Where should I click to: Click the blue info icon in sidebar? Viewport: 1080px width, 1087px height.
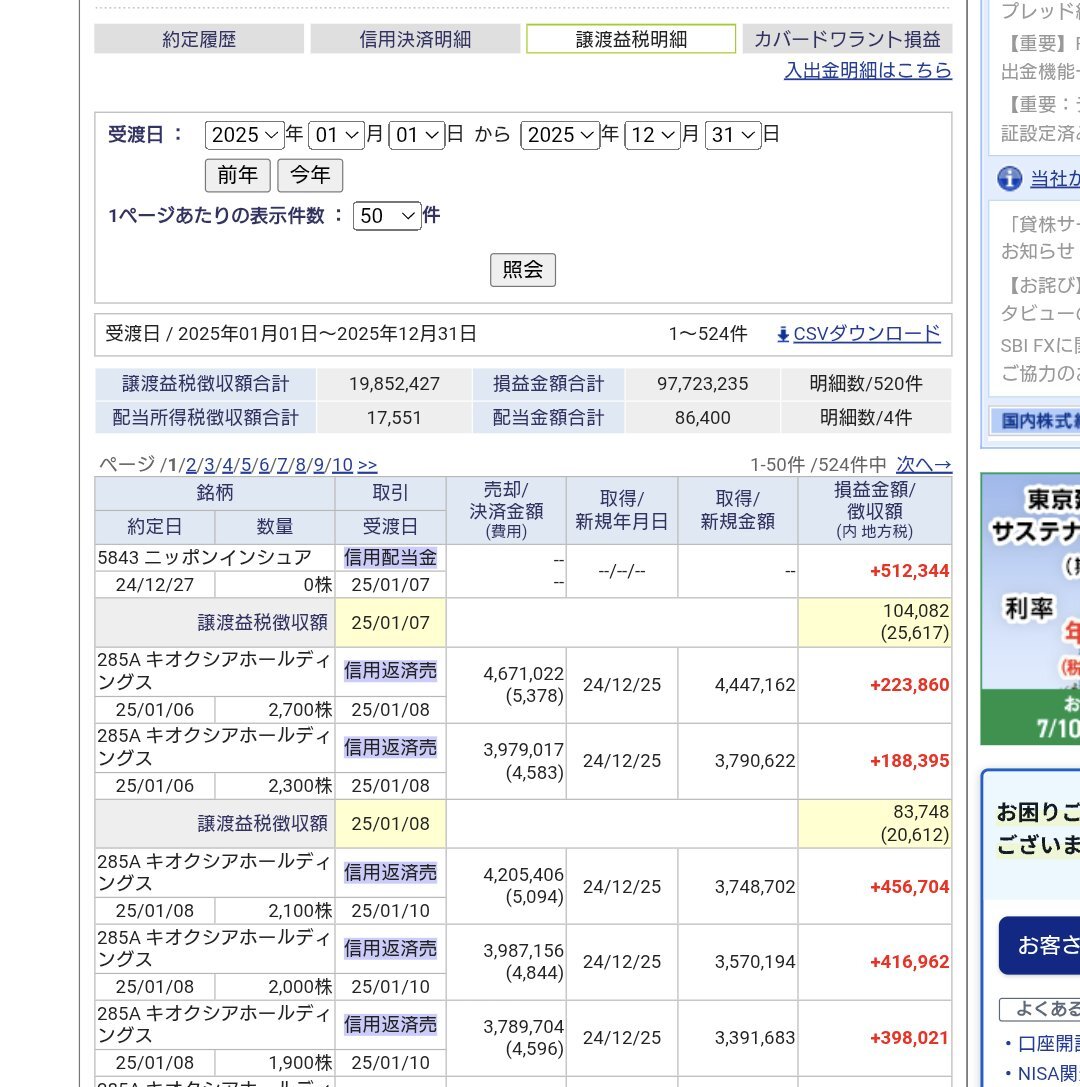1009,179
